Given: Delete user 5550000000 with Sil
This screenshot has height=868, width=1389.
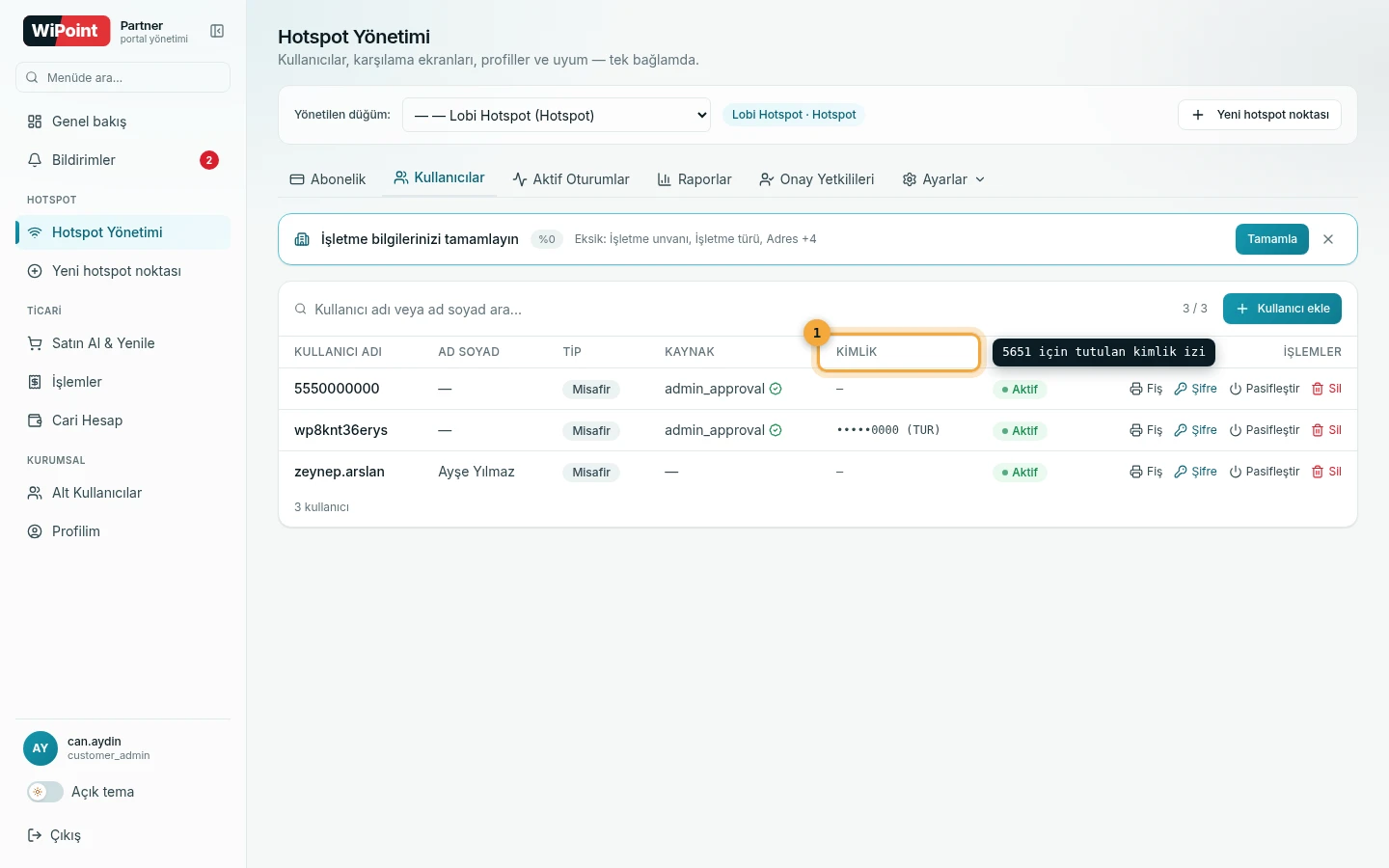Looking at the screenshot, I should [1326, 389].
